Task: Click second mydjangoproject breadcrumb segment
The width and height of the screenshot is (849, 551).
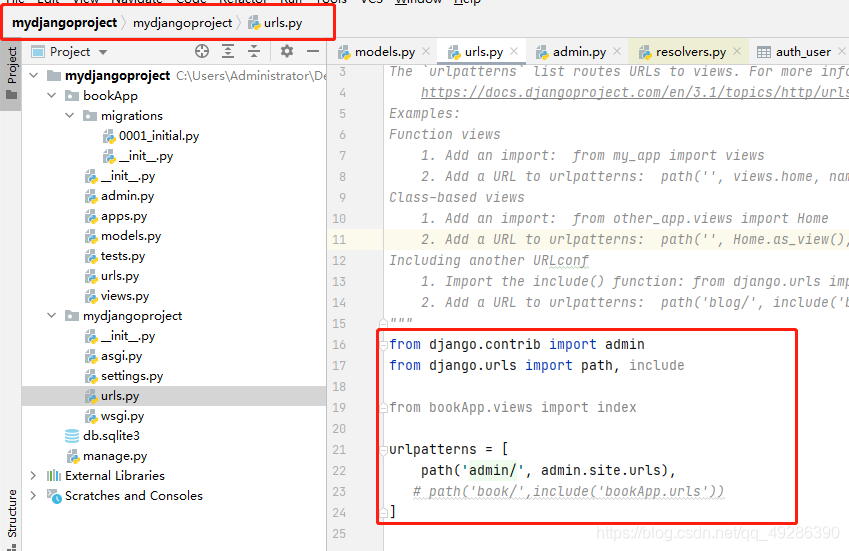Action: [x=182, y=23]
